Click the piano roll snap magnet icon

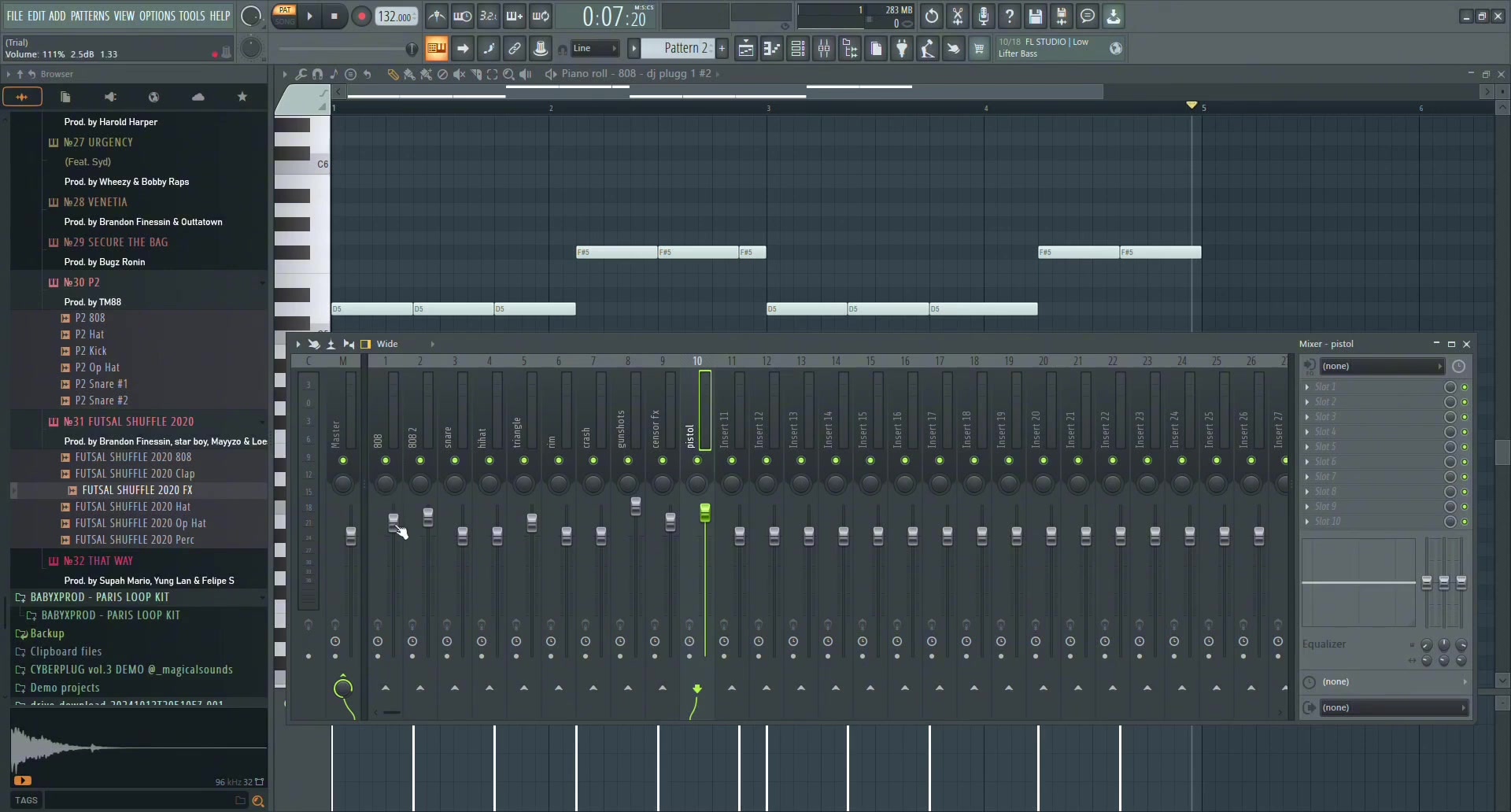317,74
